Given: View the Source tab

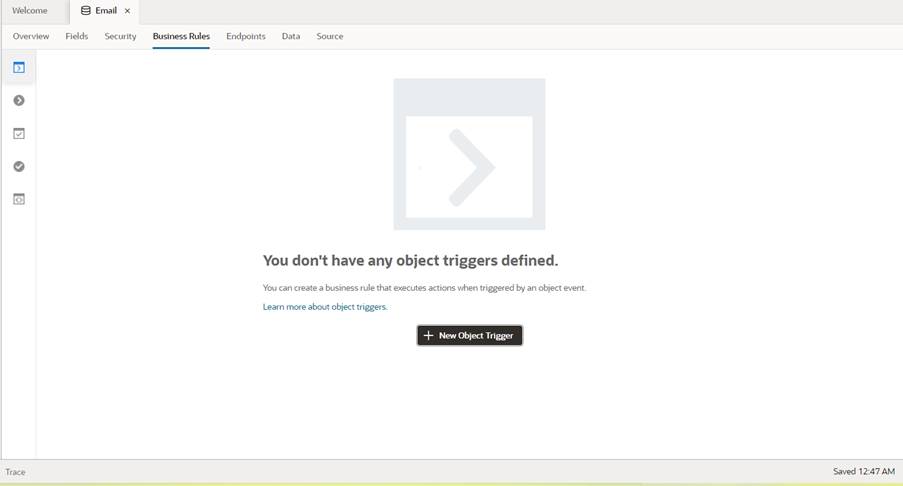Looking at the screenshot, I should pos(329,36).
